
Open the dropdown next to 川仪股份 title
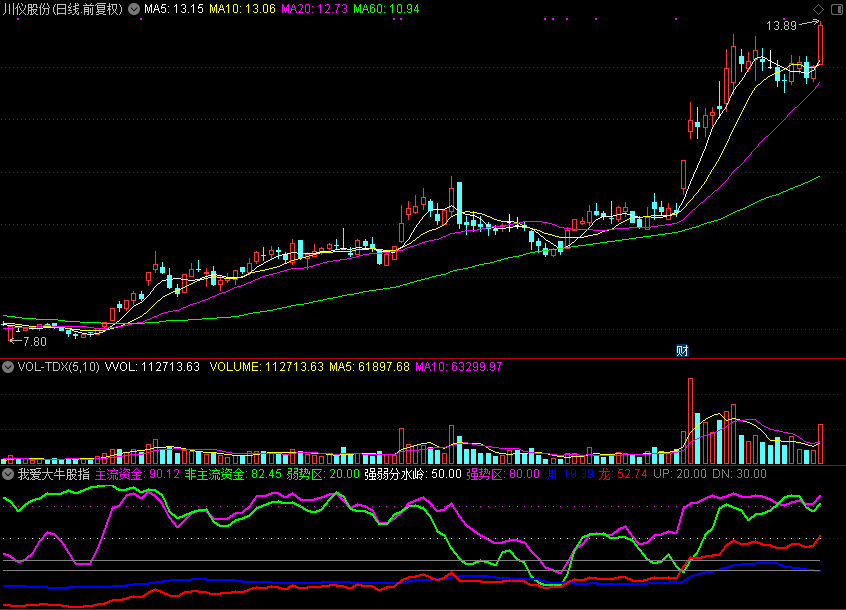134,9
